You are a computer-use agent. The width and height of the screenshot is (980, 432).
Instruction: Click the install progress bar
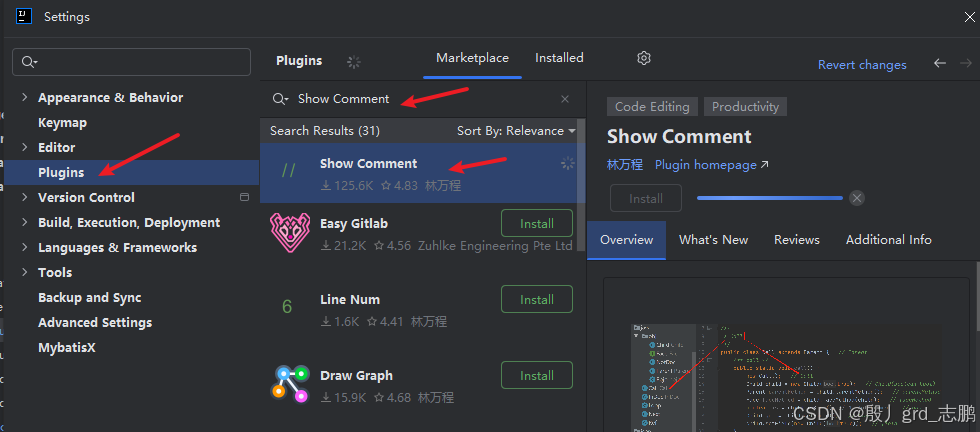[x=770, y=198]
